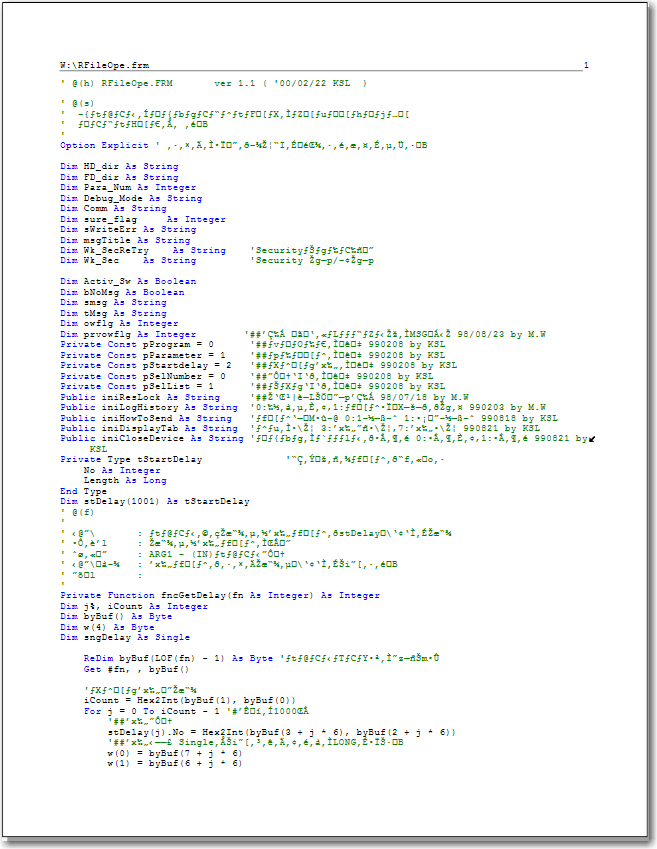
Task: Select Private Const pStartdelay = 2
Action: (x=146, y=365)
